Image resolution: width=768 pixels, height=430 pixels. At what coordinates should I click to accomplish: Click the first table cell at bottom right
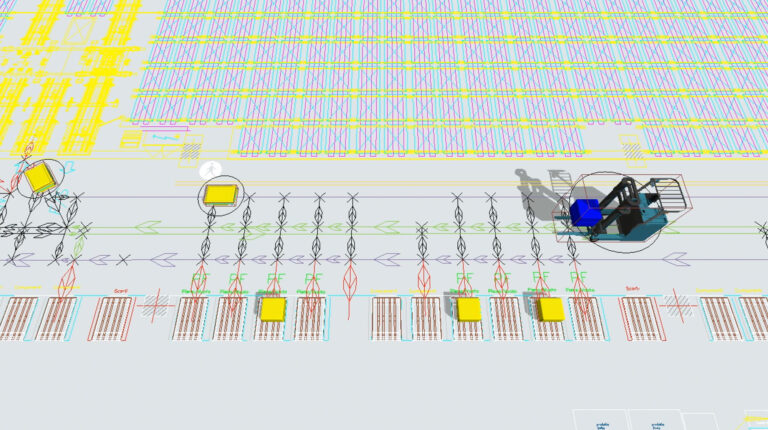(x=600, y=420)
